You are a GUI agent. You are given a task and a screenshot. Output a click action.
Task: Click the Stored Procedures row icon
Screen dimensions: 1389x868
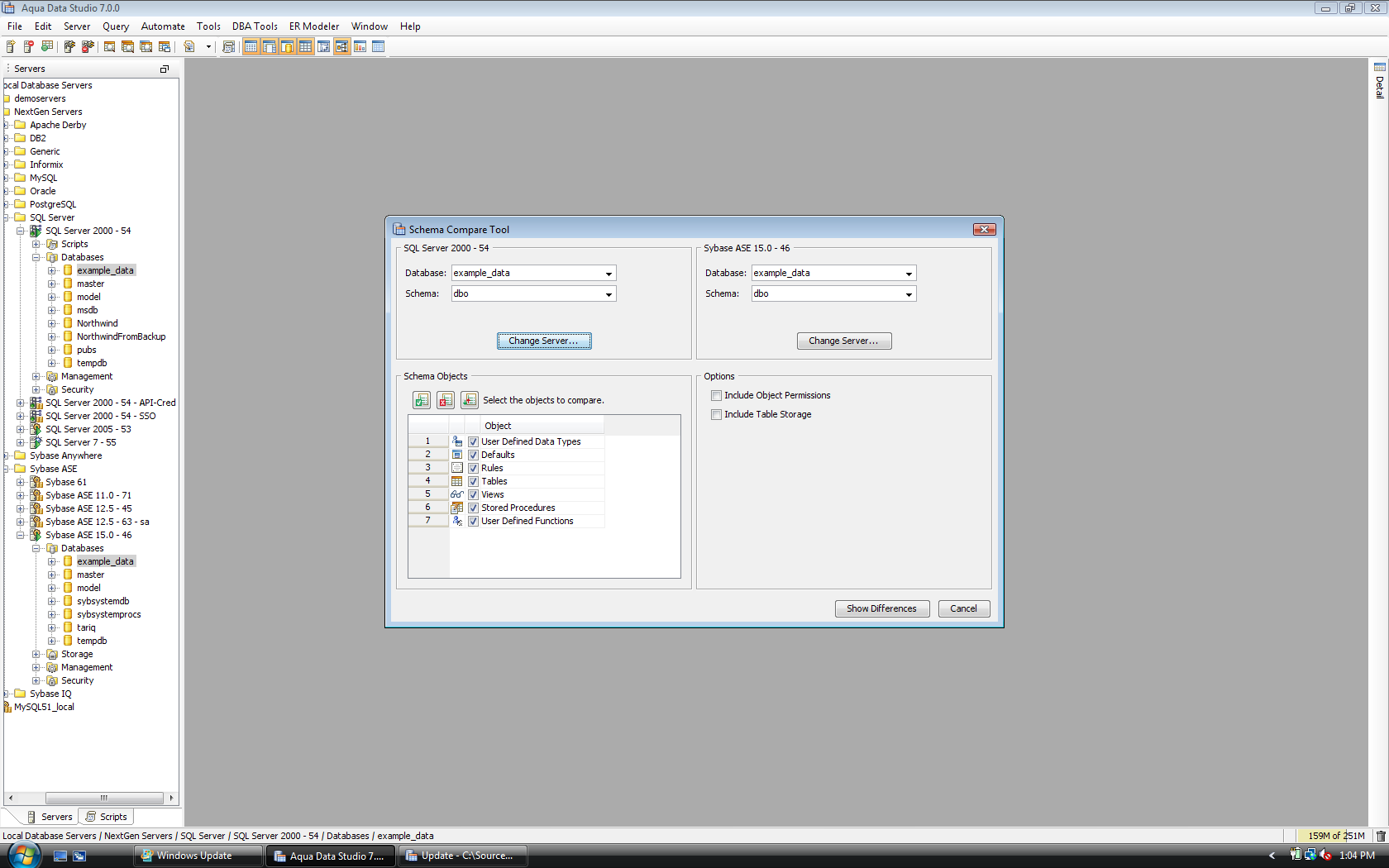(x=457, y=508)
